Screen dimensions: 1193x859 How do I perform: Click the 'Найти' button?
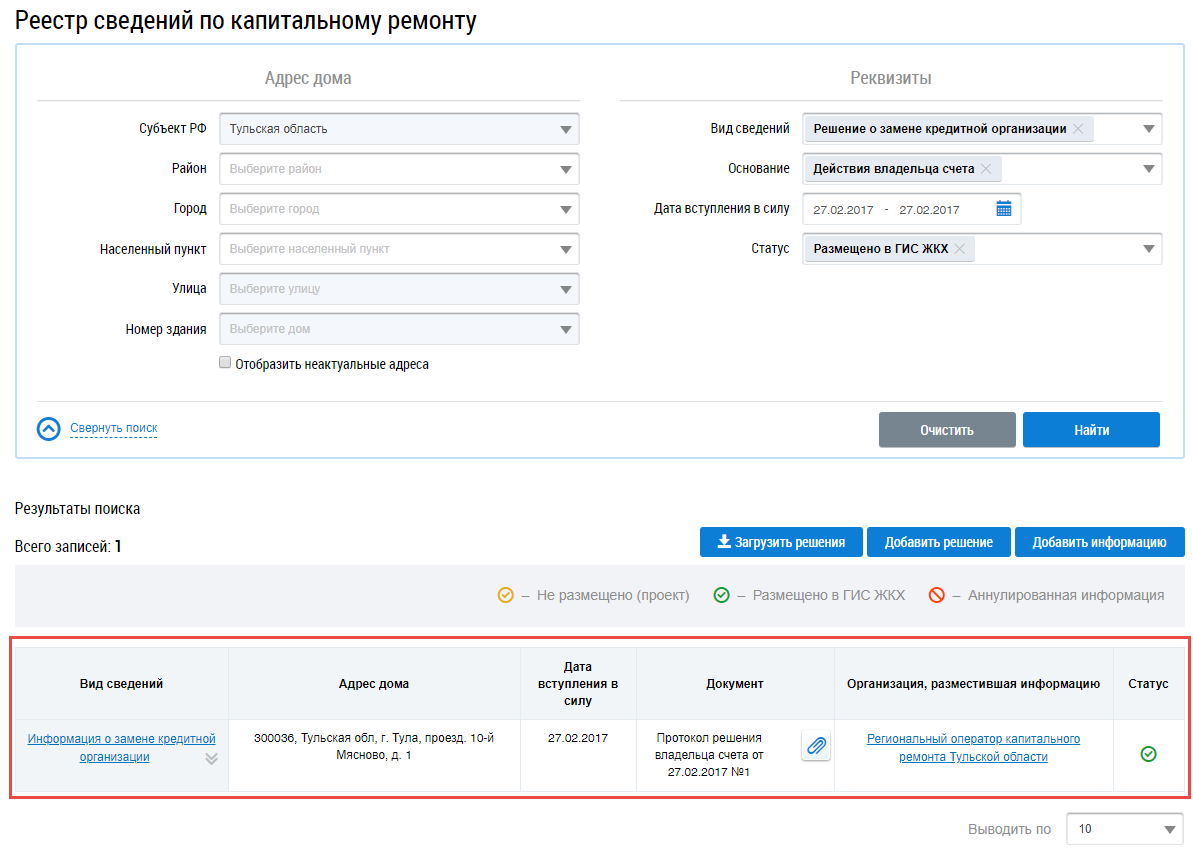point(1091,430)
